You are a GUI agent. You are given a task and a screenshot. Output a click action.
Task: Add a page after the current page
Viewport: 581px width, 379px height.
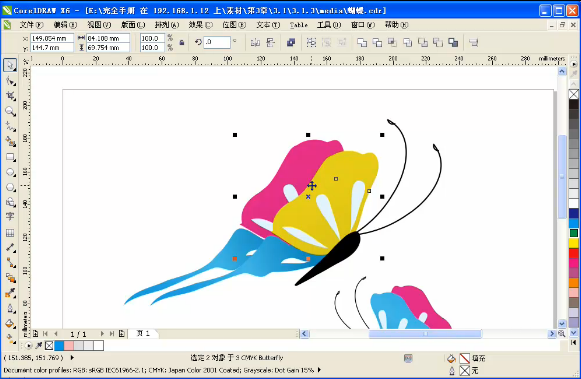122,334
